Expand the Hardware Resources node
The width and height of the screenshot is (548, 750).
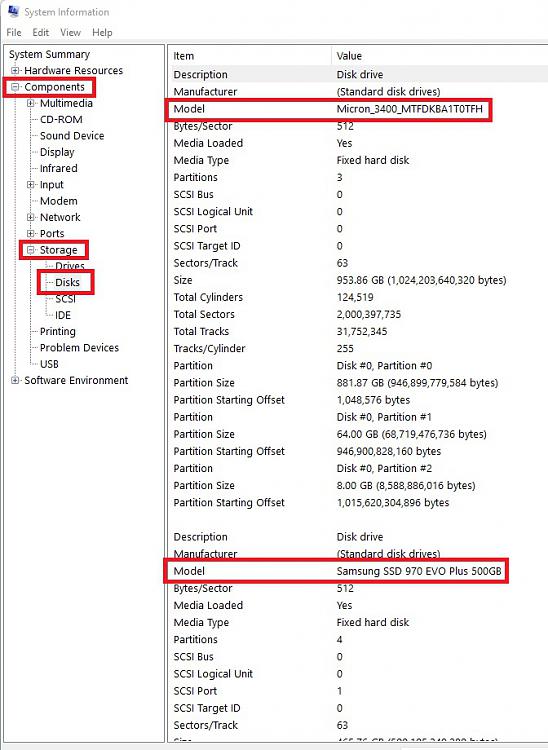15,71
